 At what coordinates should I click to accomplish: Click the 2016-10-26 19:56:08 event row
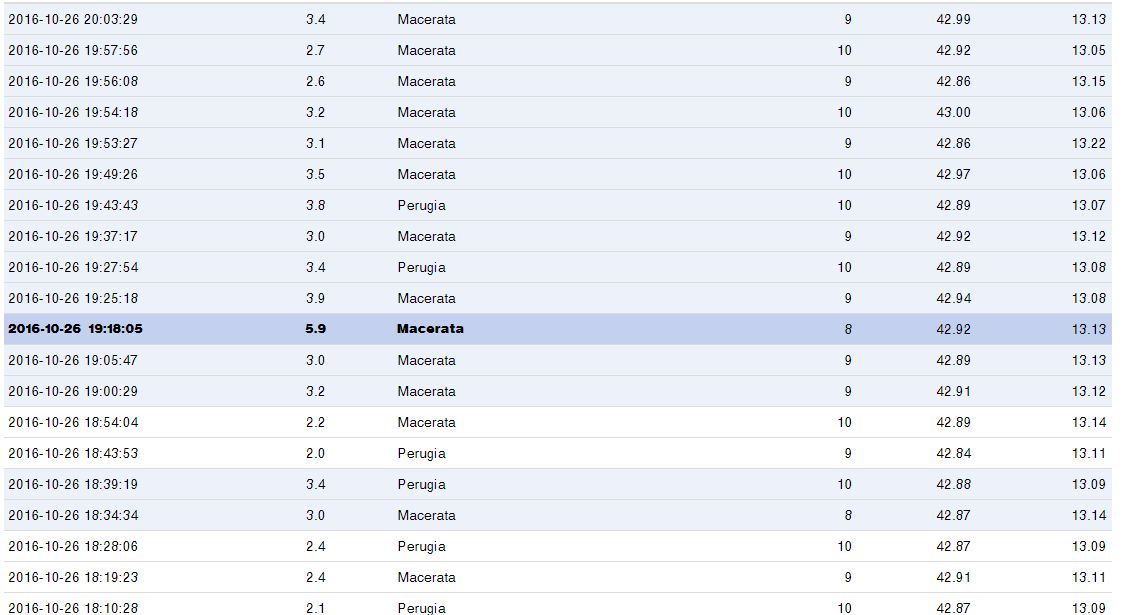click(x=73, y=81)
